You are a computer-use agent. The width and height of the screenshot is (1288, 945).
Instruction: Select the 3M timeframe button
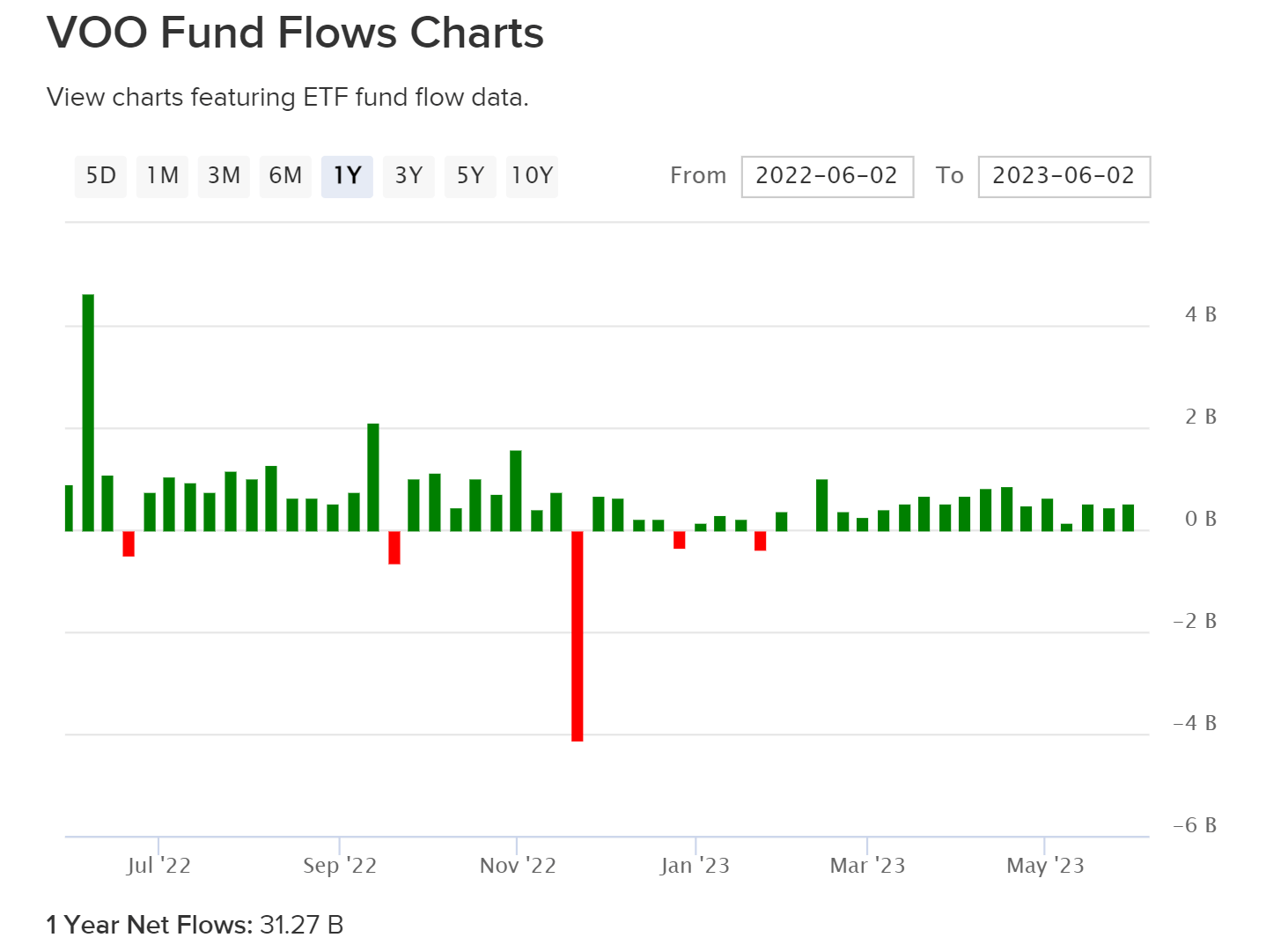(223, 176)
